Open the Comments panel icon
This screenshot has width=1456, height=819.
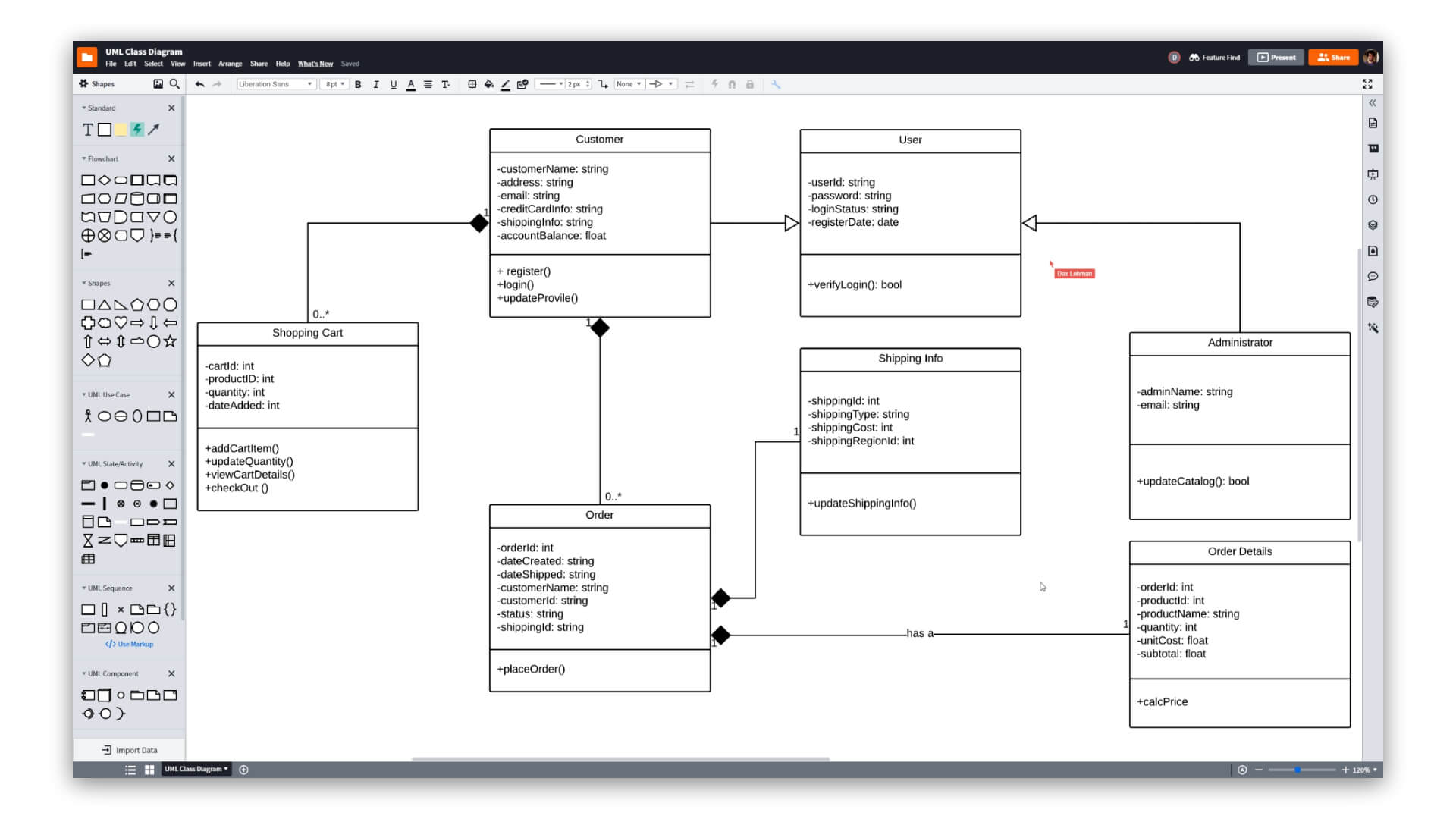(1373, 277)
